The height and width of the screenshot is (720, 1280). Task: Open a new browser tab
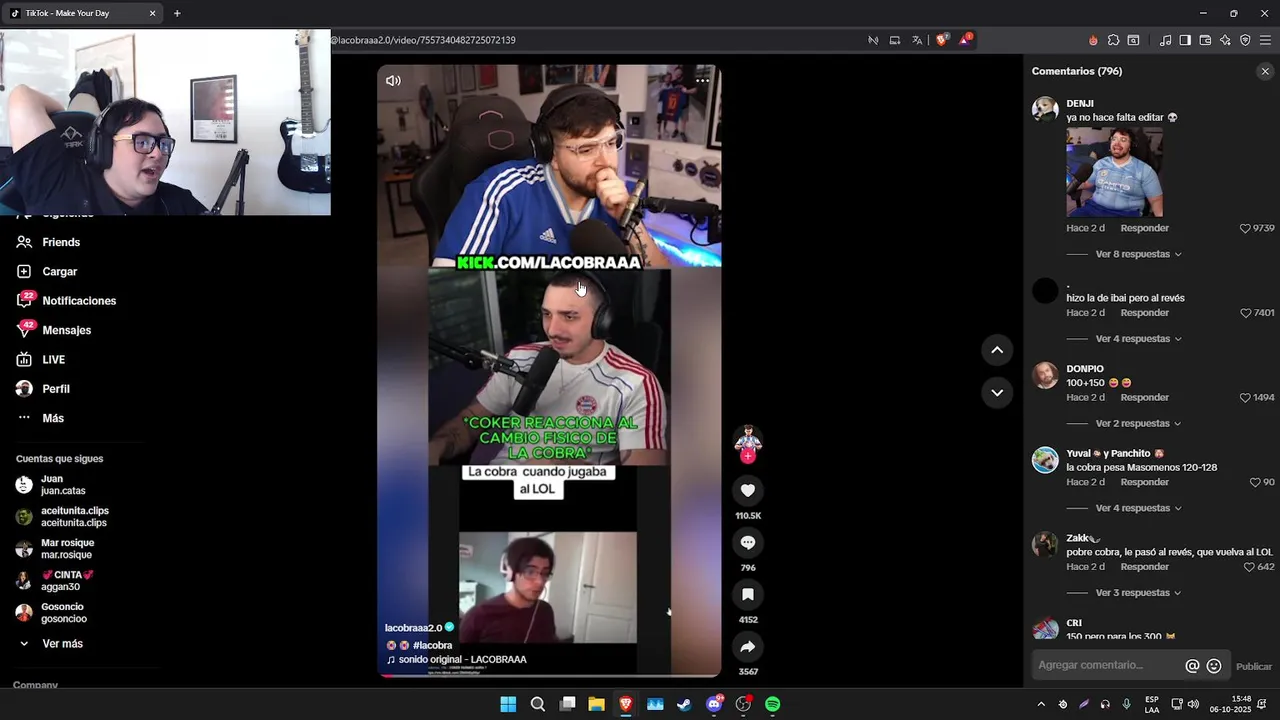click(x=177, y=13)
